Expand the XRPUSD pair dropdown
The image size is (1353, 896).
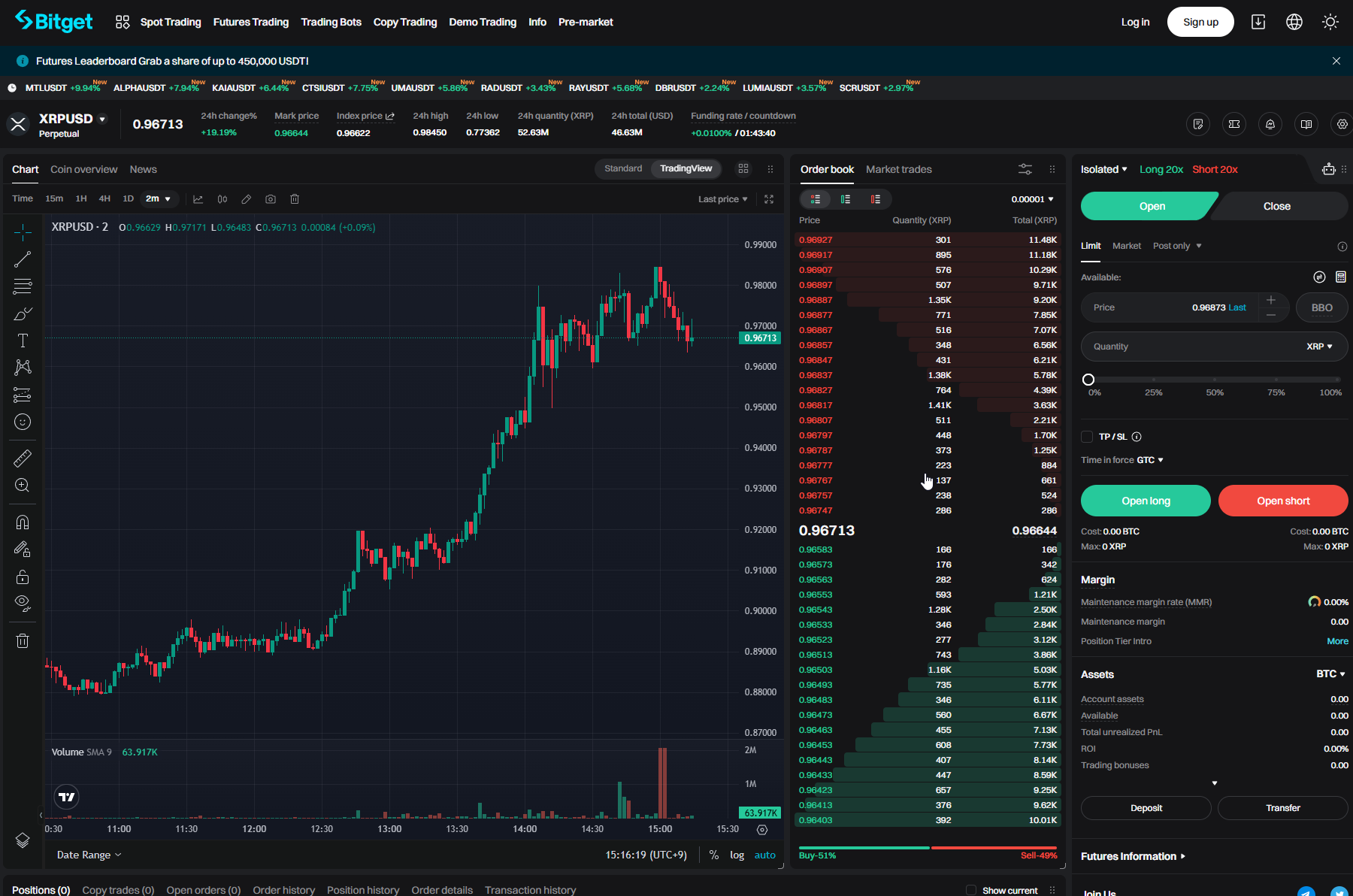[x=102, y=119]
